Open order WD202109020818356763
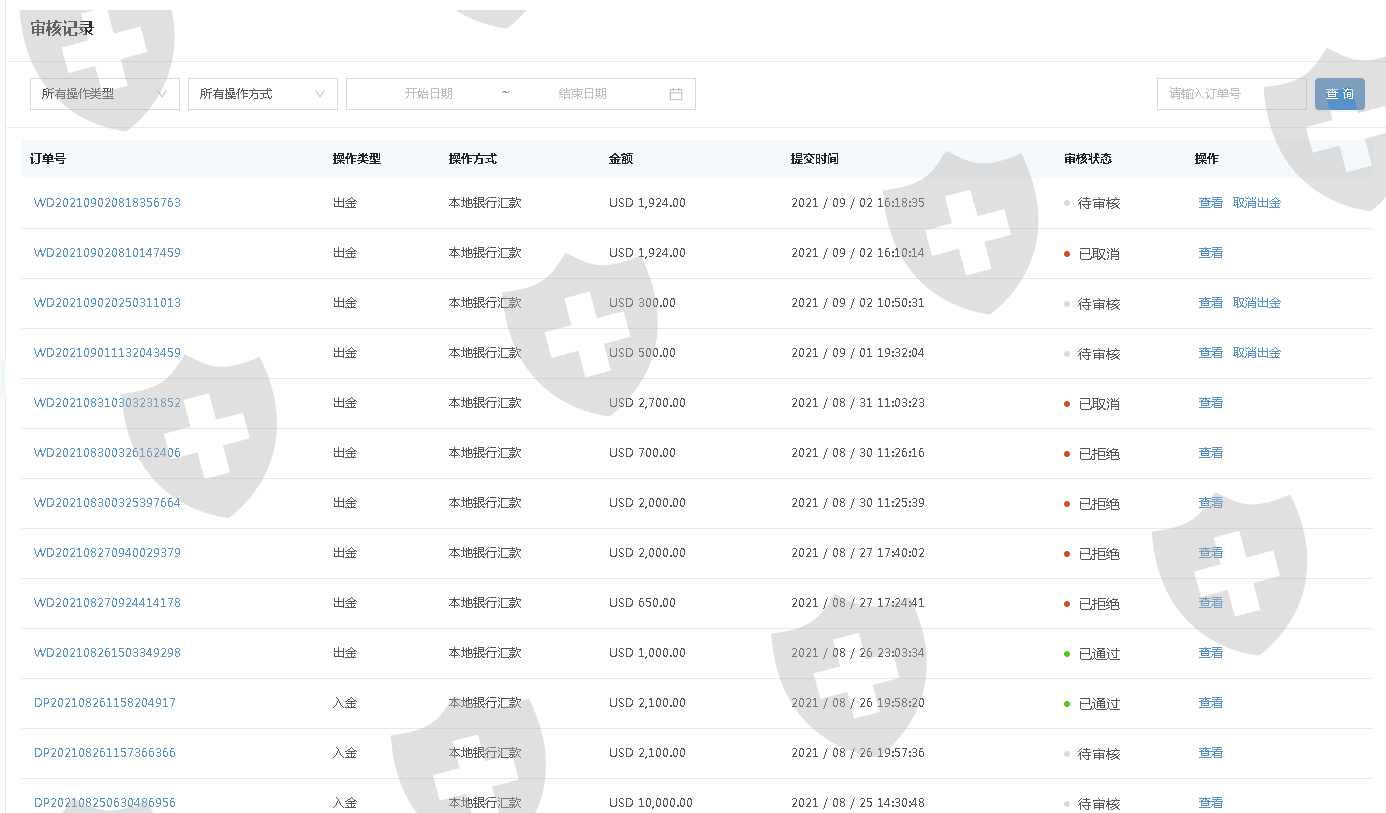This screenshot has height=813, width=1386. coord(107,203)
